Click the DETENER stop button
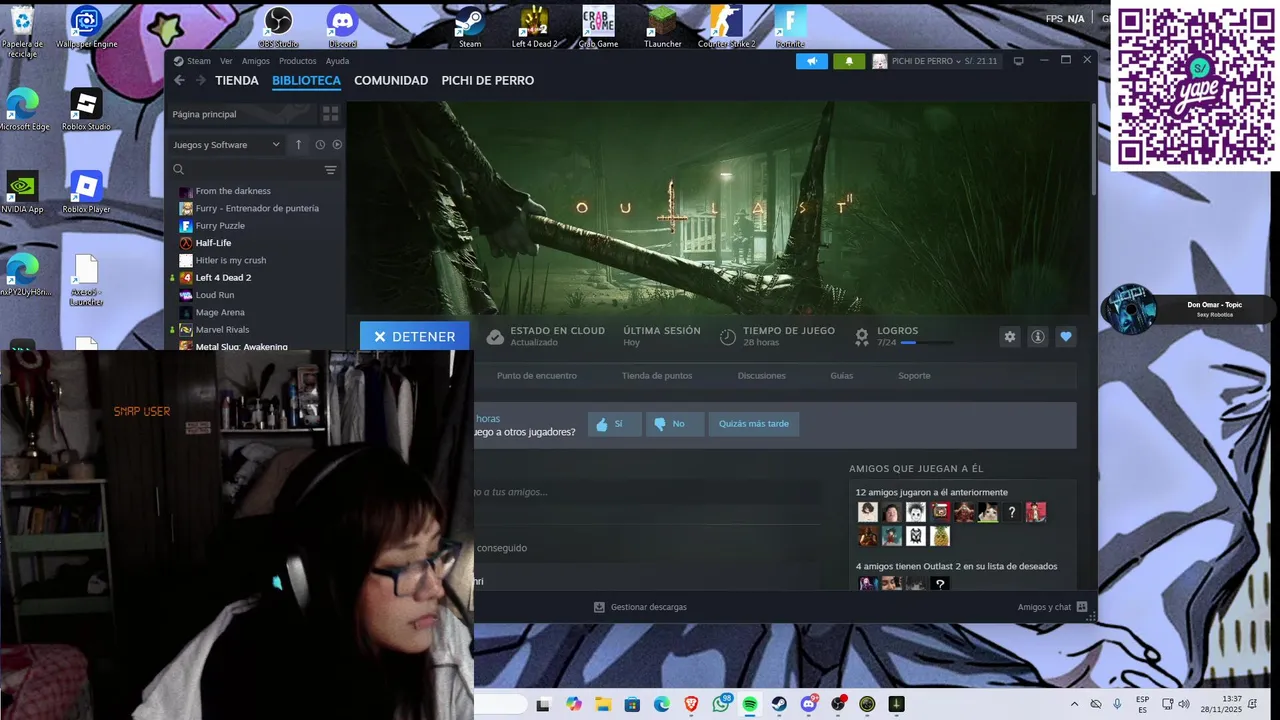Viewport: 1280px width, 720px height. [414, 337]
